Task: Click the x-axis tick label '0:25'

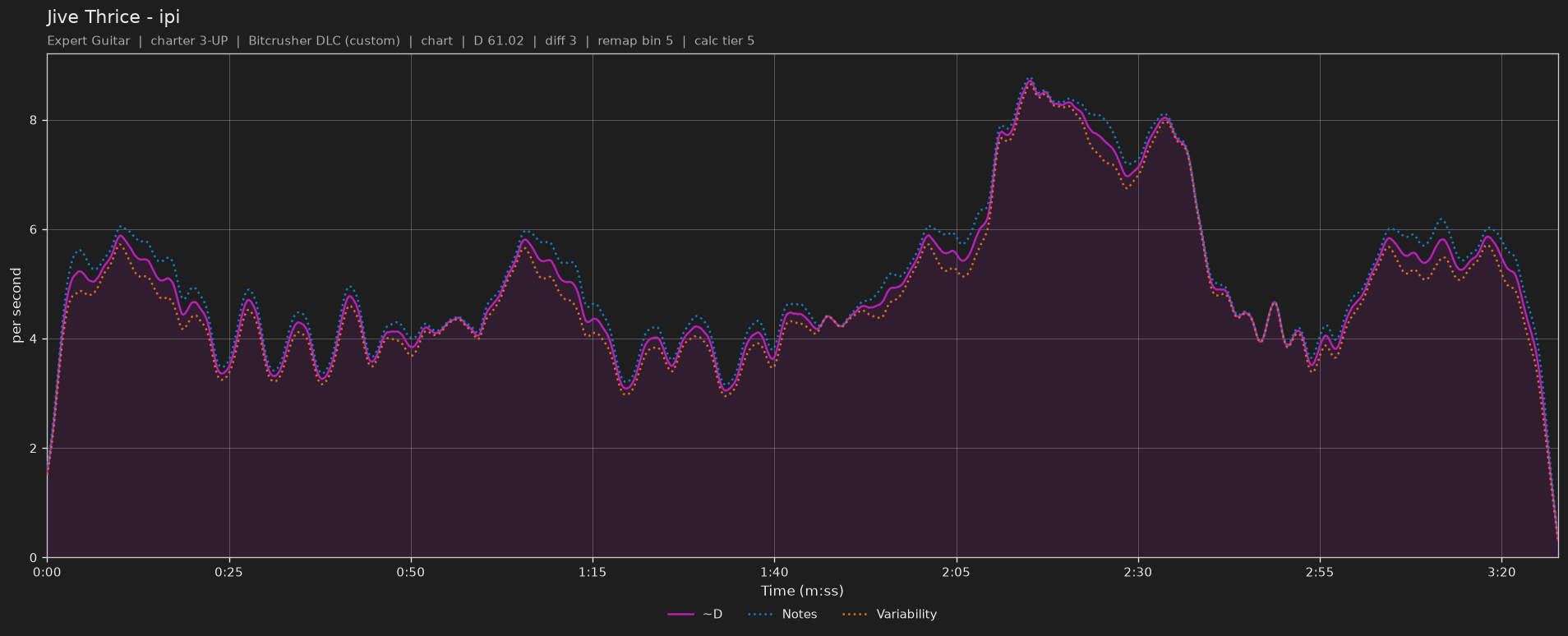Action: pos(229,572)
